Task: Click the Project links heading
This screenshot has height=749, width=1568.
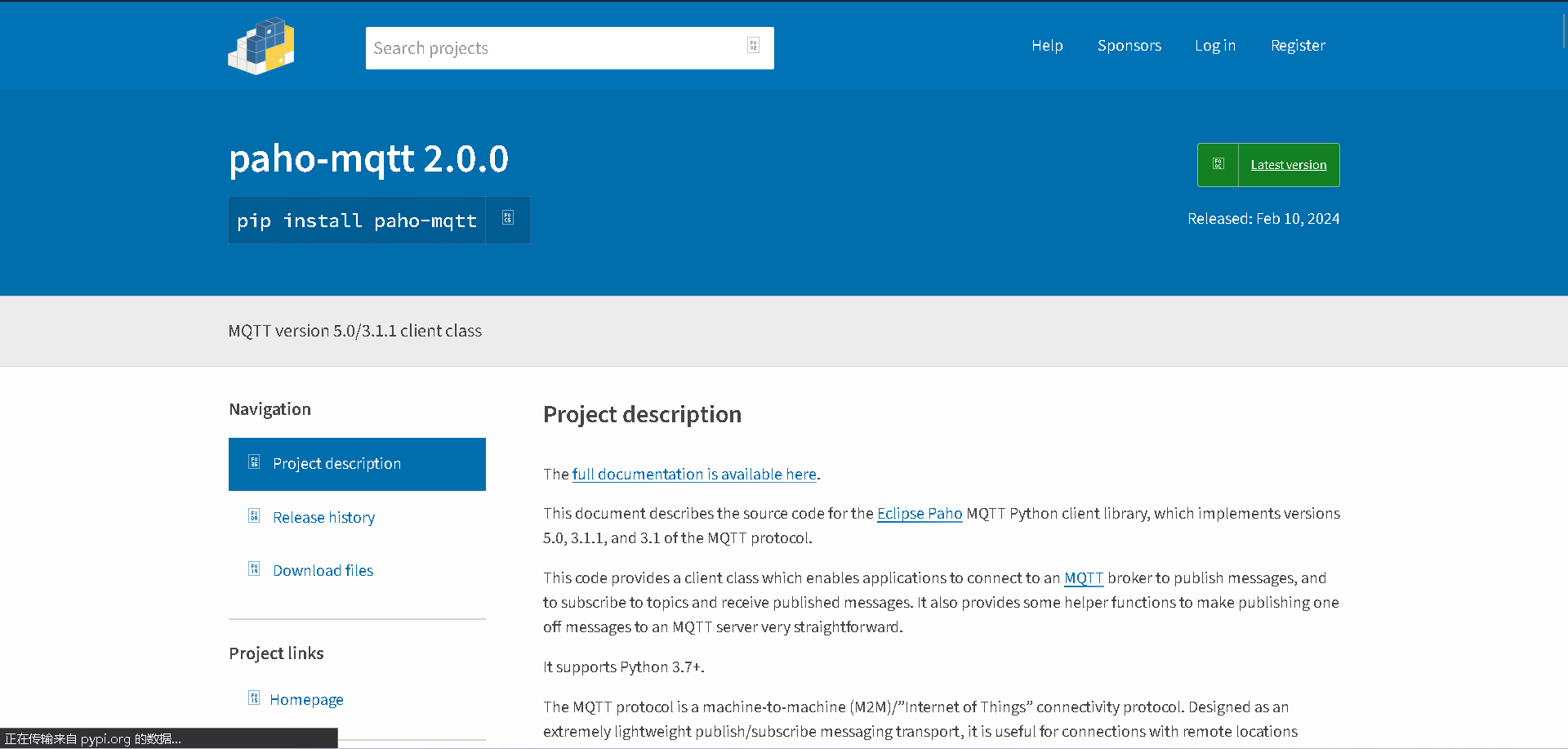Action: [276, 653]
